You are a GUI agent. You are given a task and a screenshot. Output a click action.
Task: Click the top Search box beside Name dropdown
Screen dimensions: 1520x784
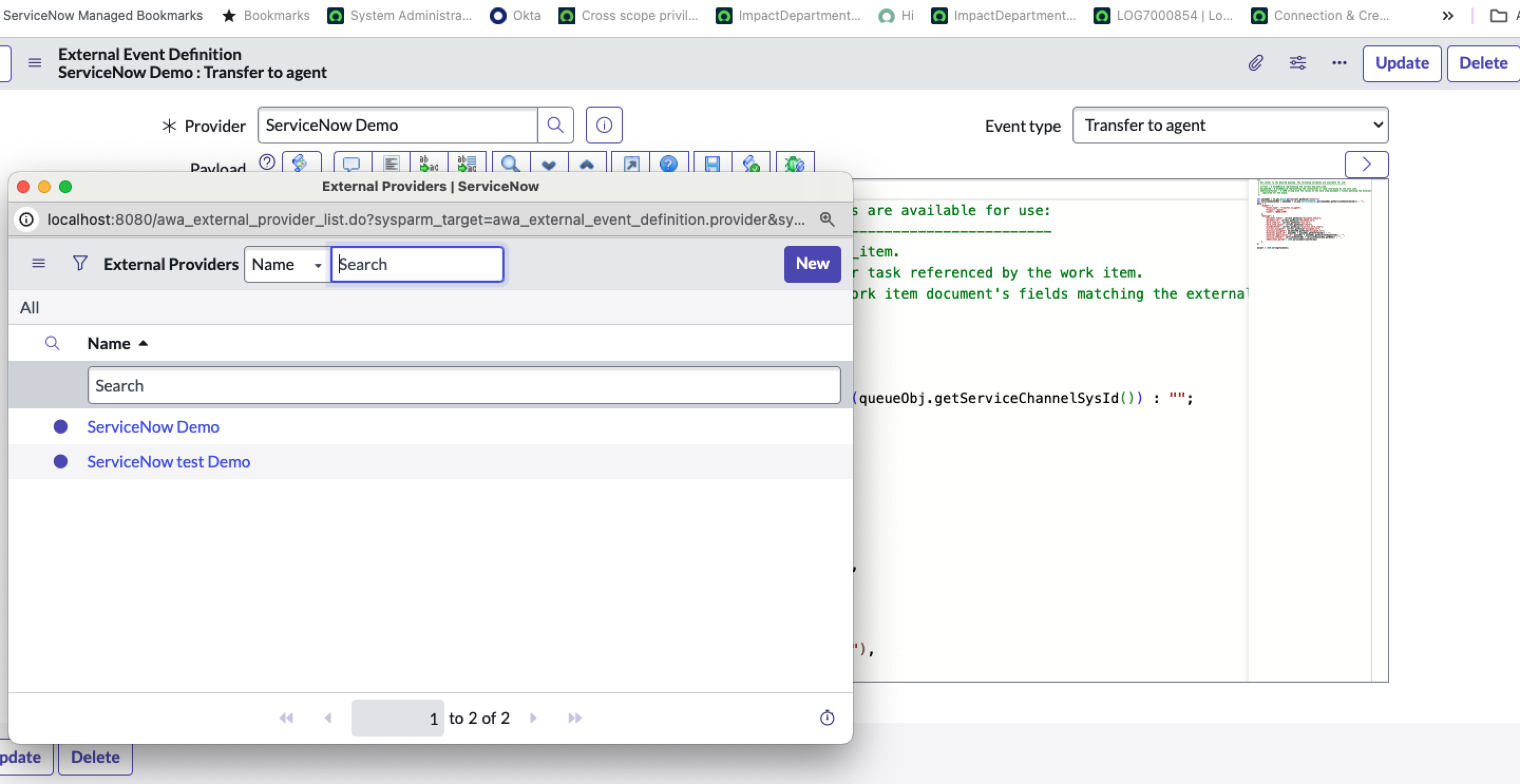pos(417,264)
